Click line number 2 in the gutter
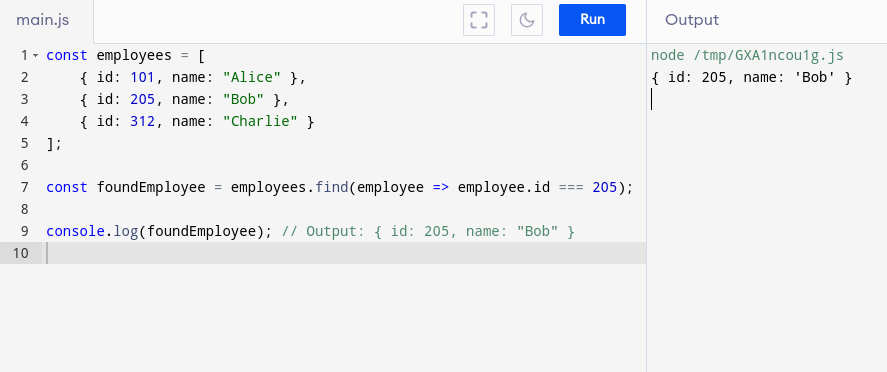 (24, 77)
